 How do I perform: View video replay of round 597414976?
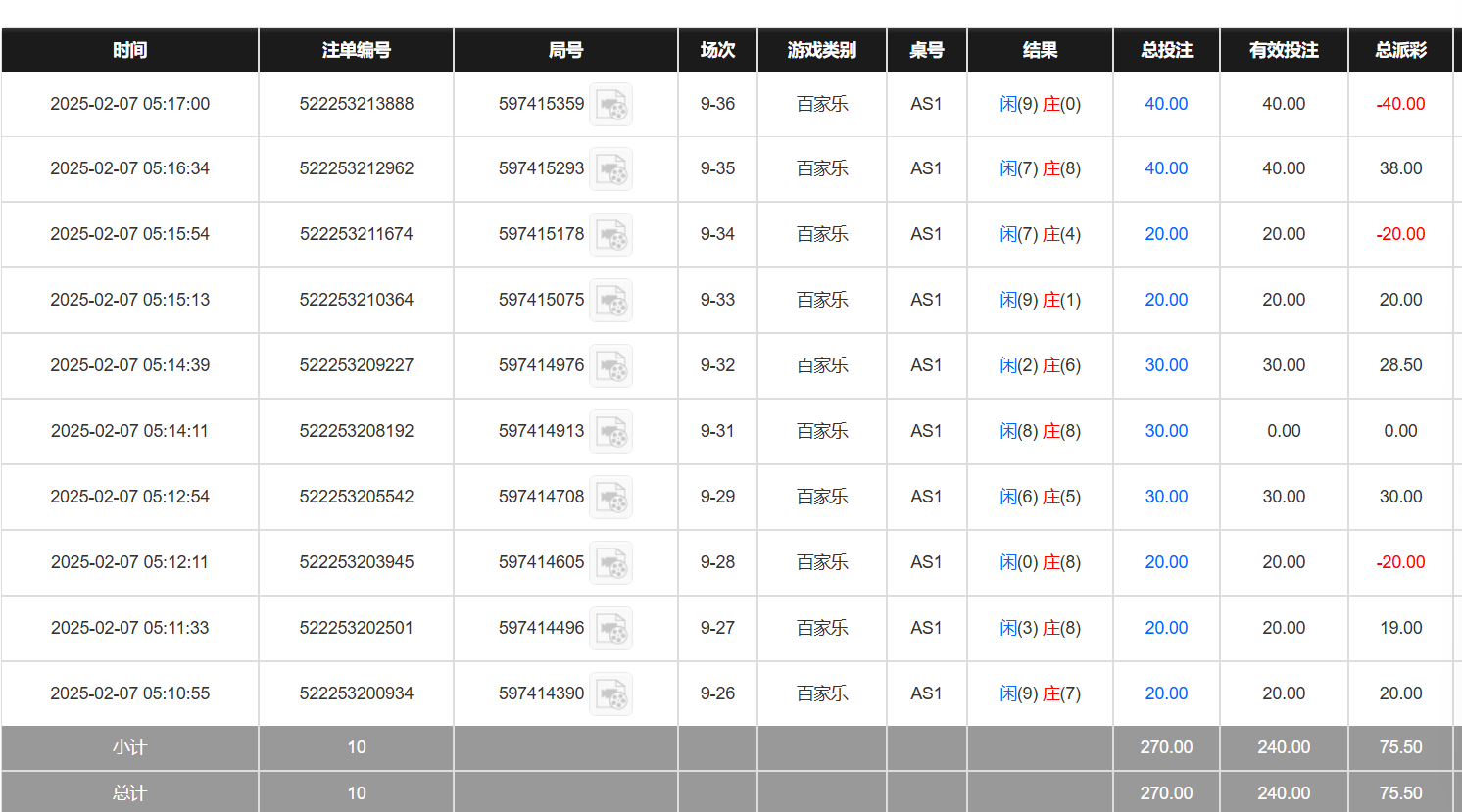[x=610, y=366]
